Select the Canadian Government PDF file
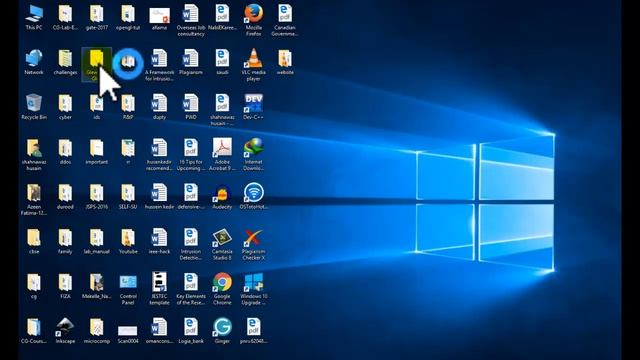The width and height of the screenshot is (640, 360). [x=285, y=20]
